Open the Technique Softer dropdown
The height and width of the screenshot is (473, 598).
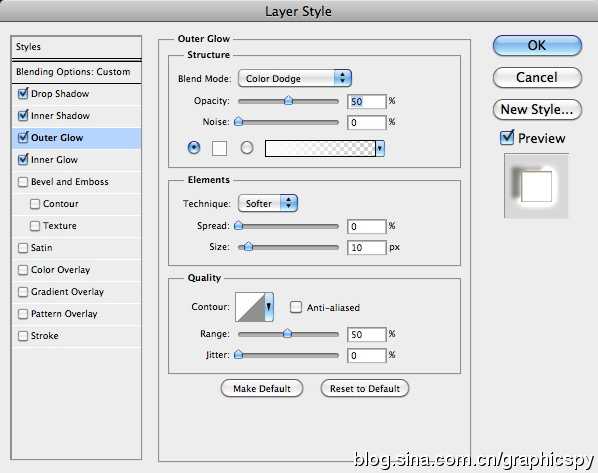(268, 203)
